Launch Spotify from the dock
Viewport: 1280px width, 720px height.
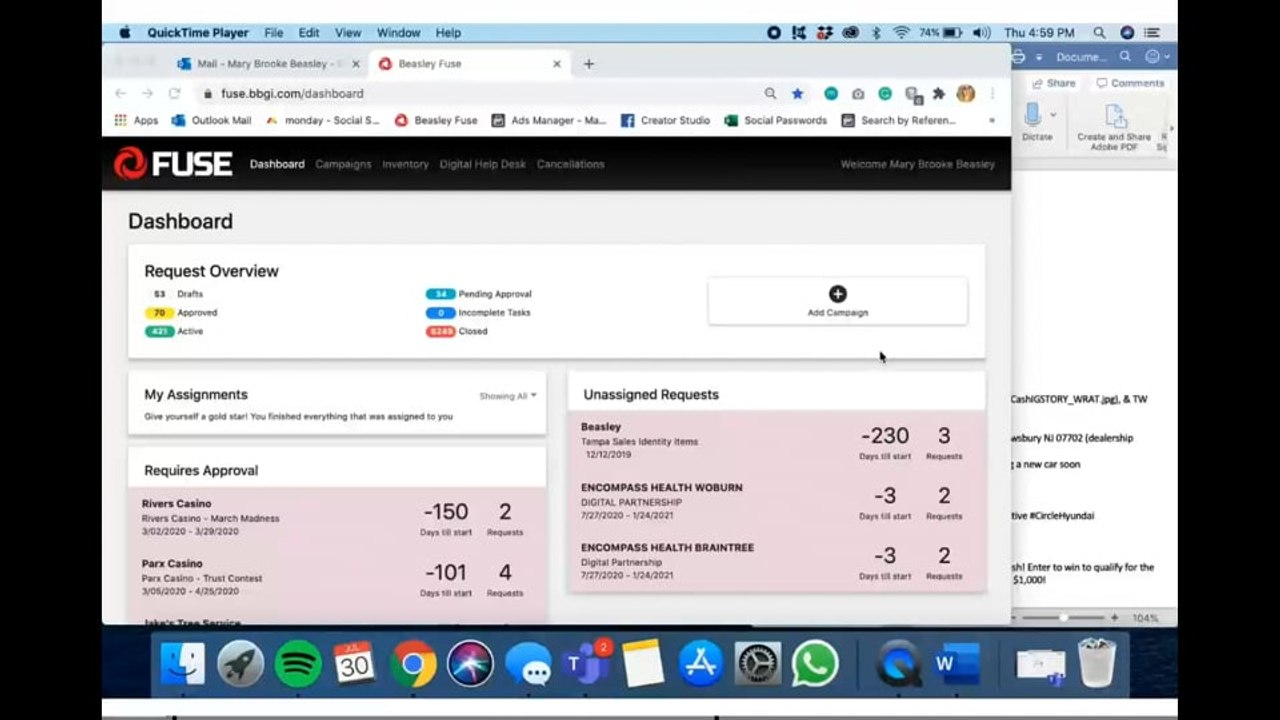(x=298, y=664)
